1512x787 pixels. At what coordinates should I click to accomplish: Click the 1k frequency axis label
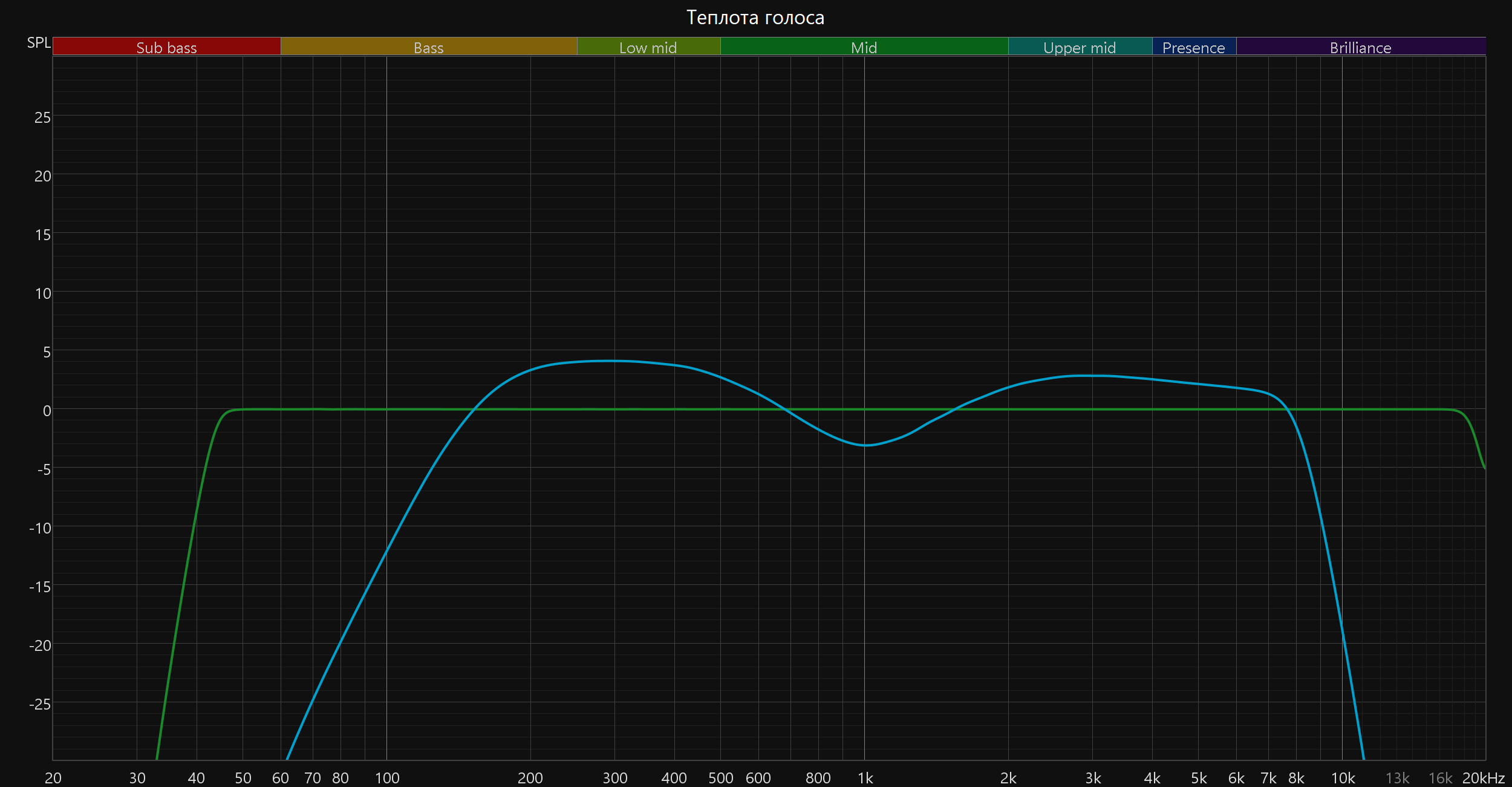[x=865, y=779]
